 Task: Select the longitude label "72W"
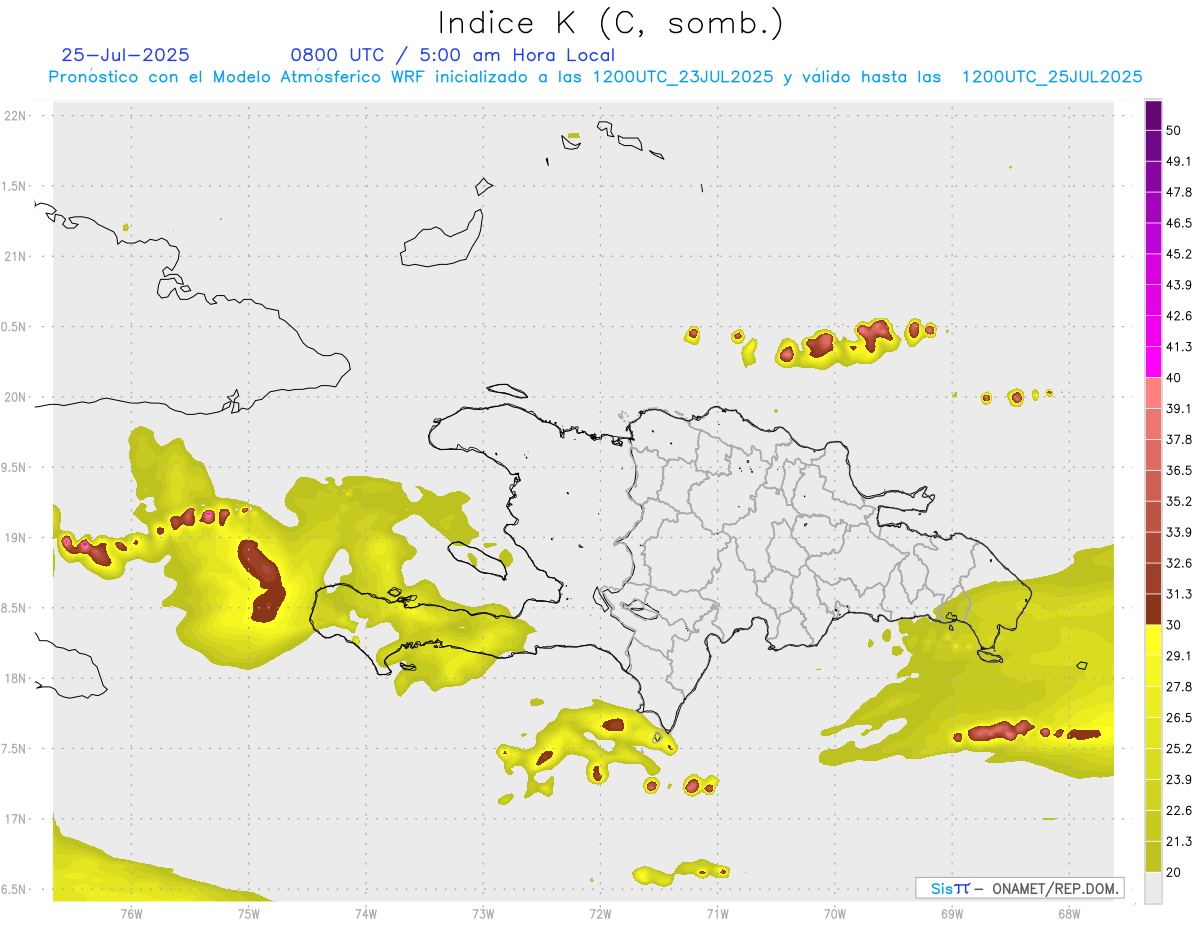[x=600, y=914]
